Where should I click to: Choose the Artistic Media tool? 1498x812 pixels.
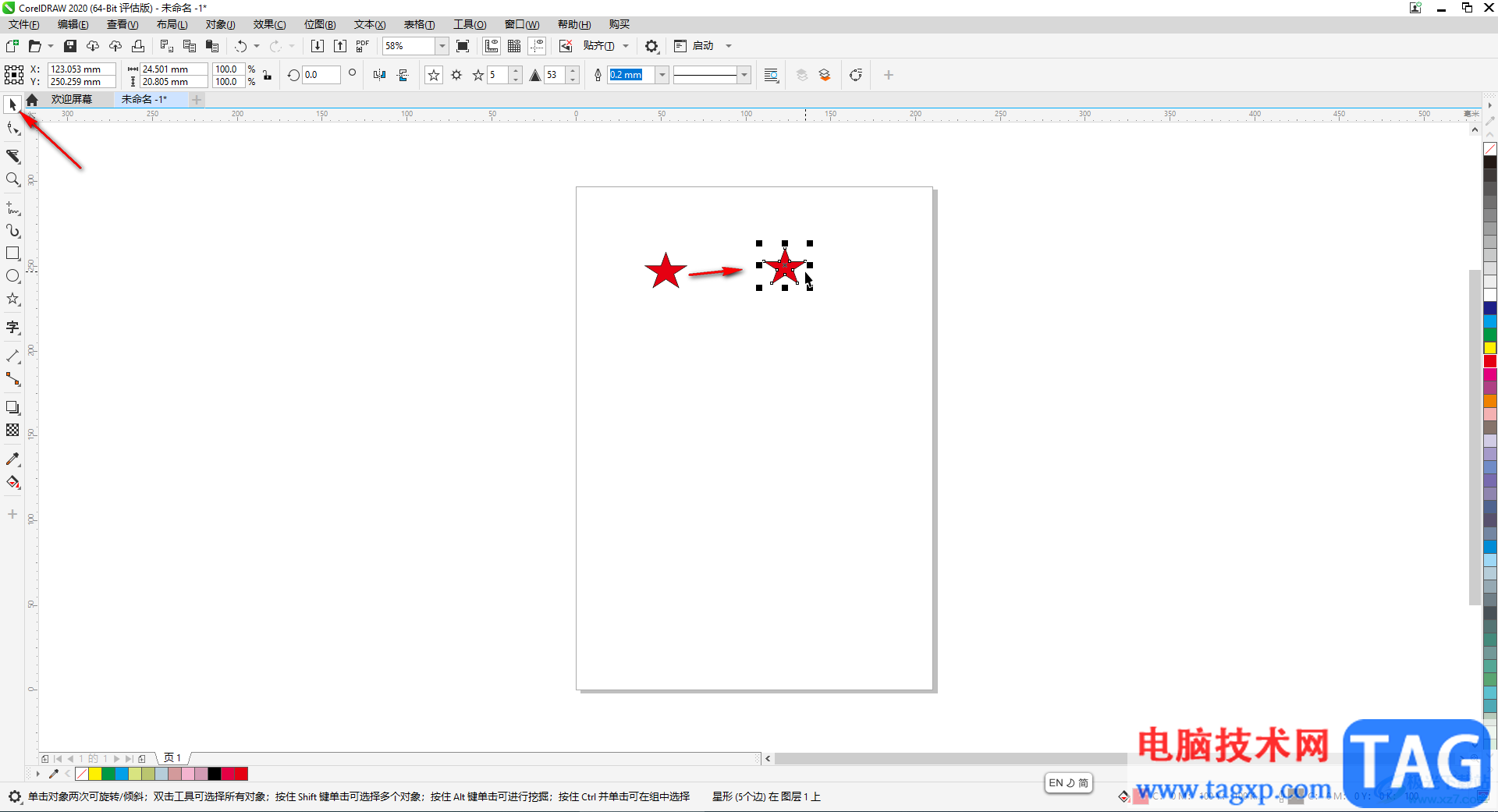click(x=12, y=231)
